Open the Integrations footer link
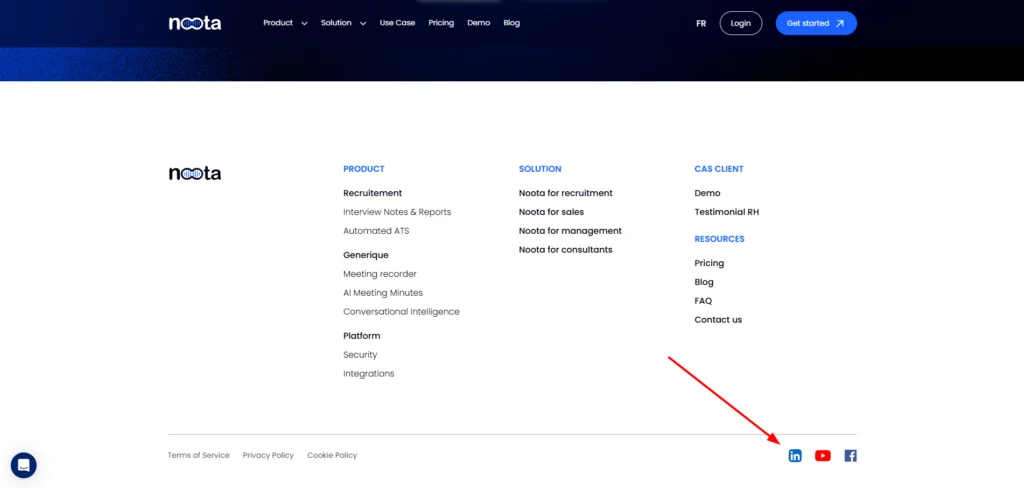 point(369,374)
